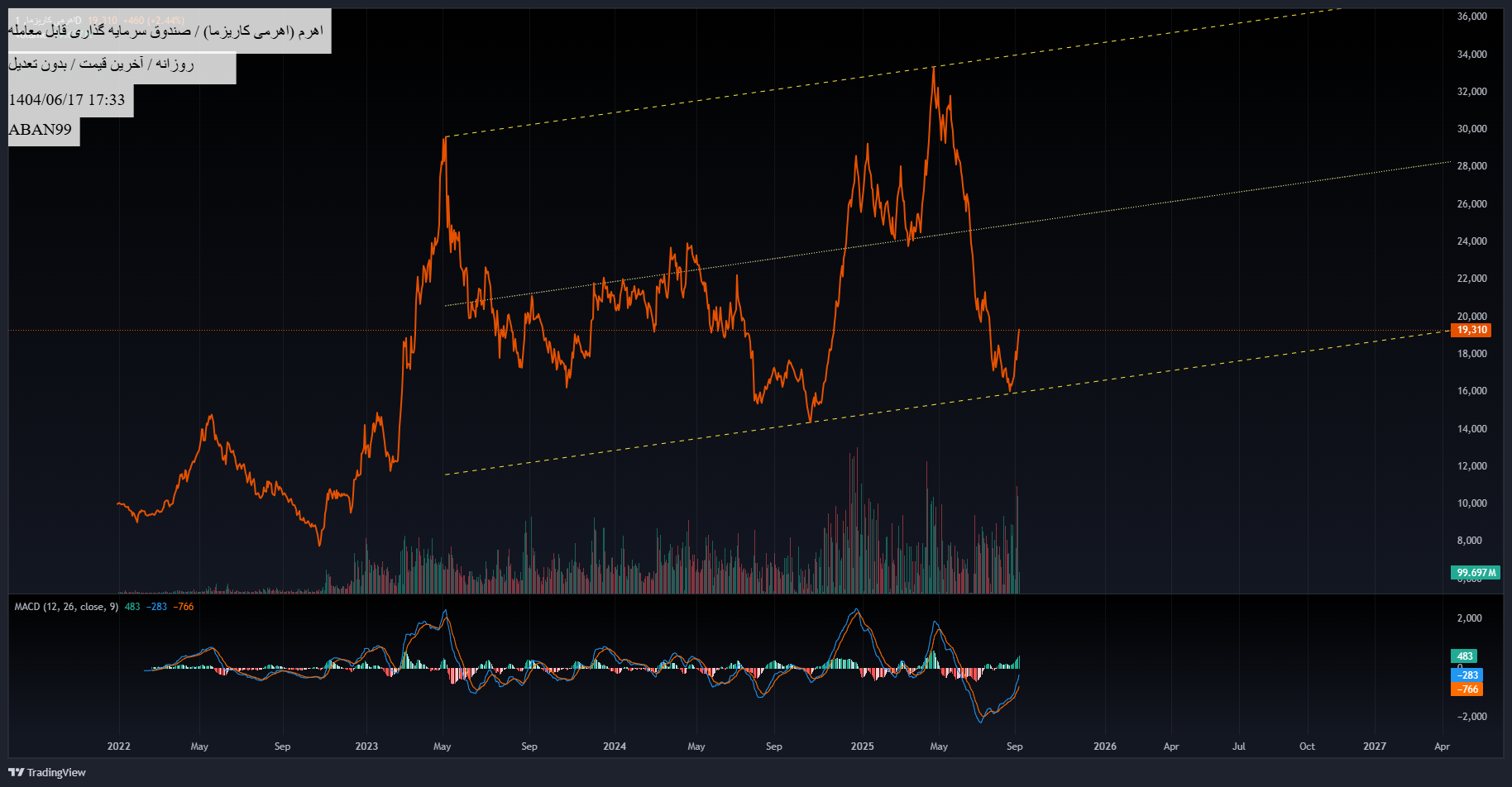Click the 2022 label on time axis
1512x787 pixels.
(x=119, y=746)
